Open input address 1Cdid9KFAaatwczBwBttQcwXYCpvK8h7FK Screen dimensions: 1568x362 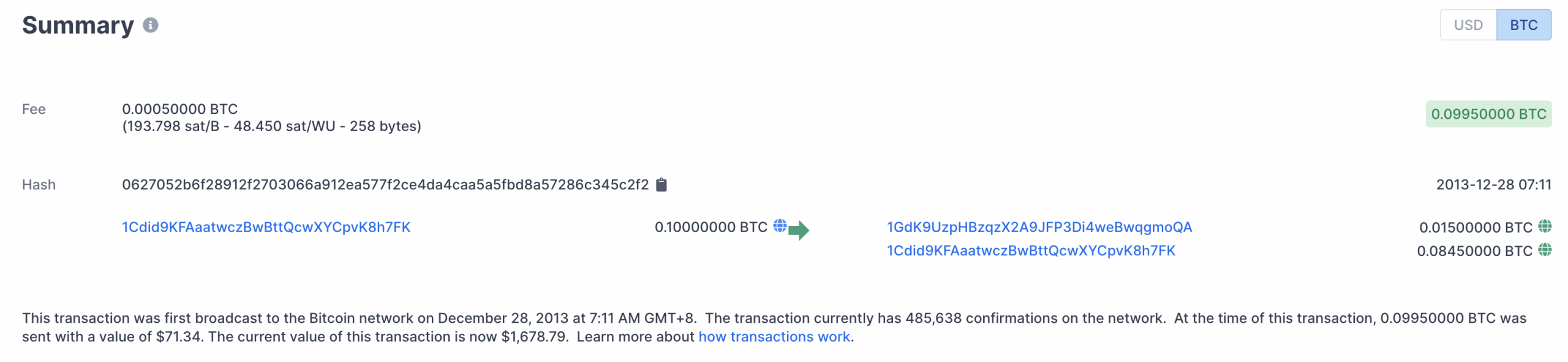pyautogui.click(x=266, y=227)
